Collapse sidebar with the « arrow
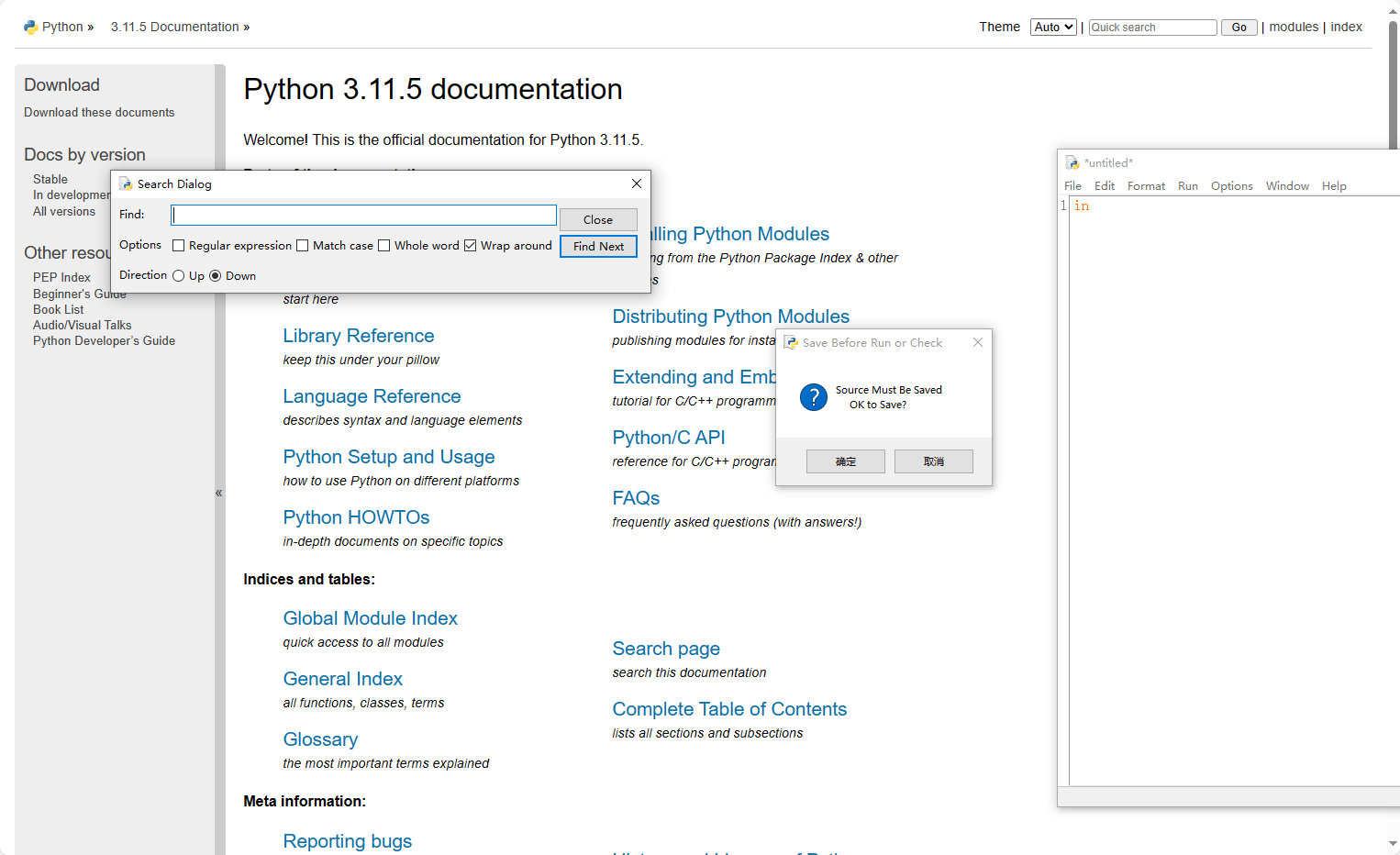Screen dimensions: 1400x855 point(218,493)
